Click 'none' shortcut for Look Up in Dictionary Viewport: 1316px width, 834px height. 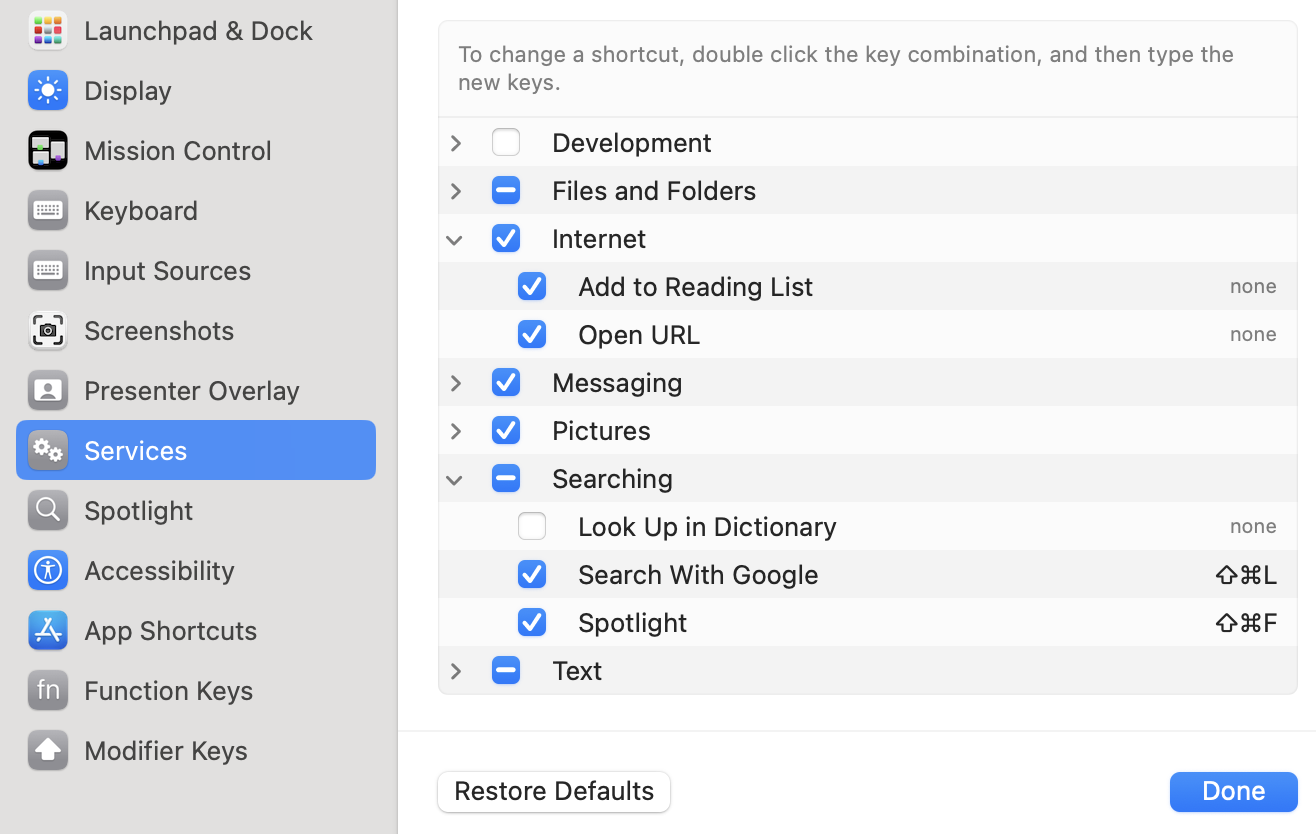(x=1253, y=526)
